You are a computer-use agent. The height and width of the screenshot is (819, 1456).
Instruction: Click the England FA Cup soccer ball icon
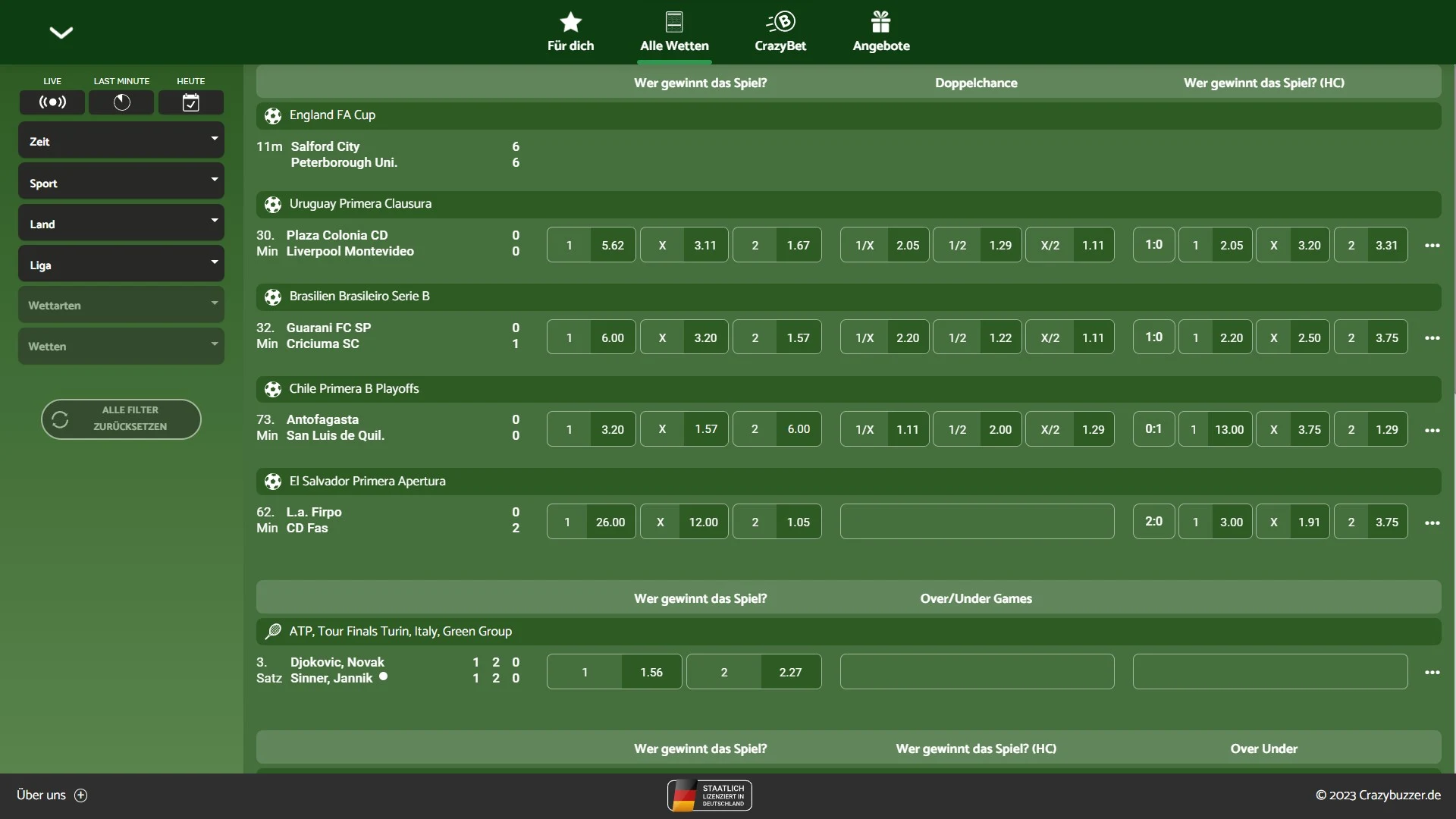(x=273, y=115)
